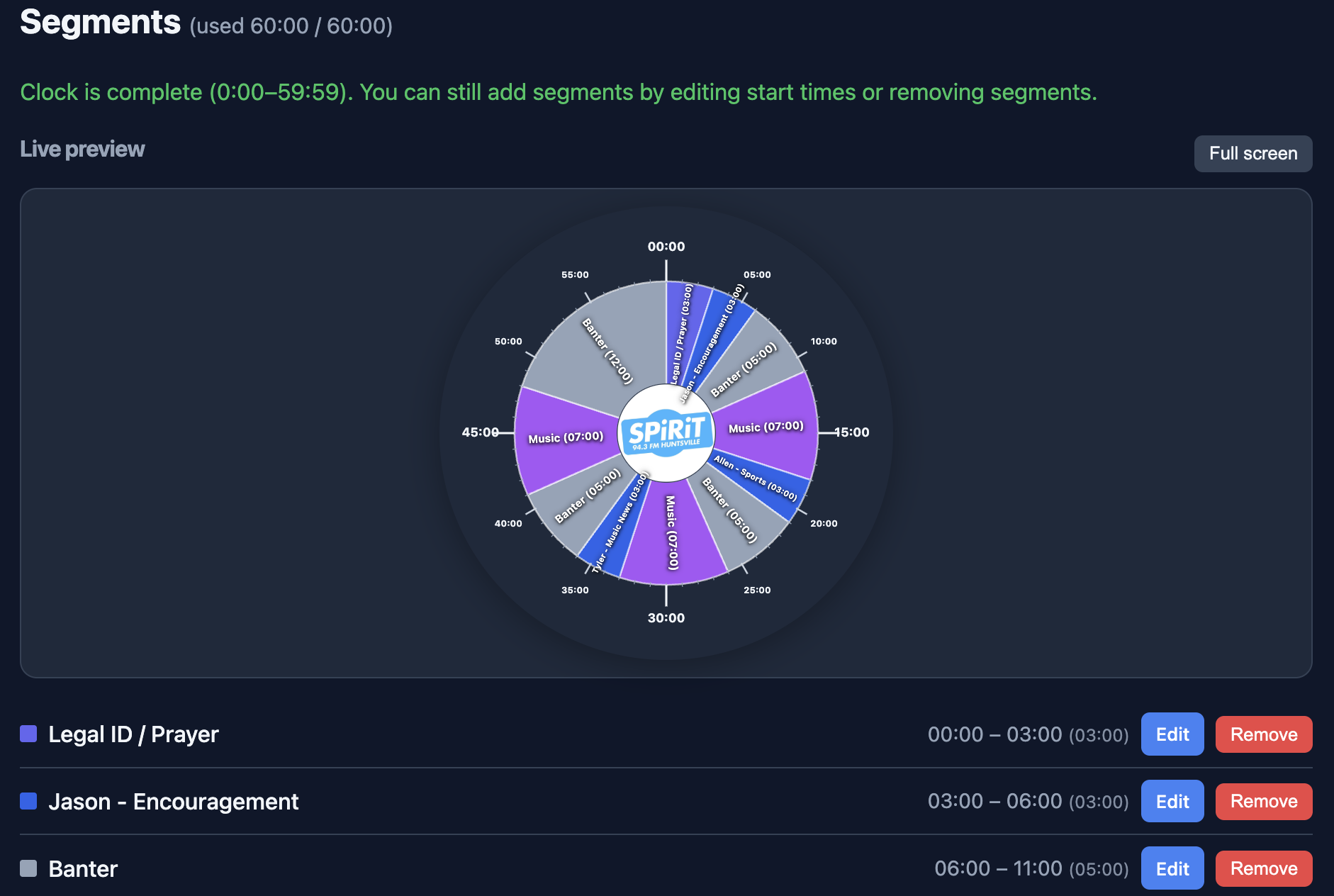This screenshot has width=1334, height=896.
Task: Edit the Jason - Encouragement segment
Action: tap(1171, 801)
